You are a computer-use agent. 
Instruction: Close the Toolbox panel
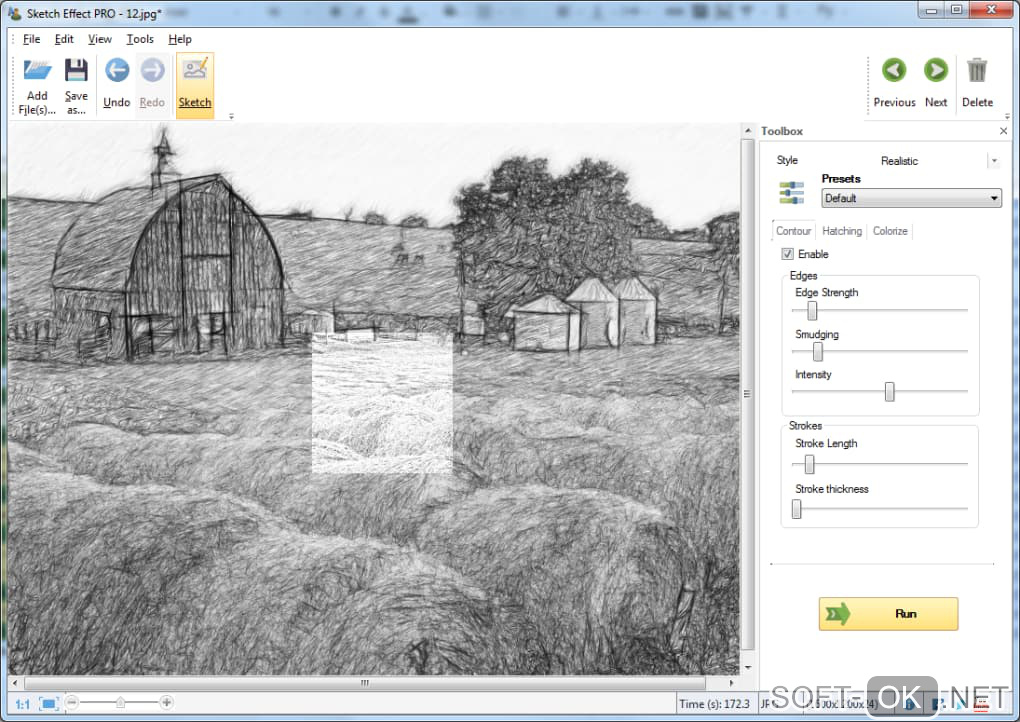pyautogui.click(x=1003, y=131)
